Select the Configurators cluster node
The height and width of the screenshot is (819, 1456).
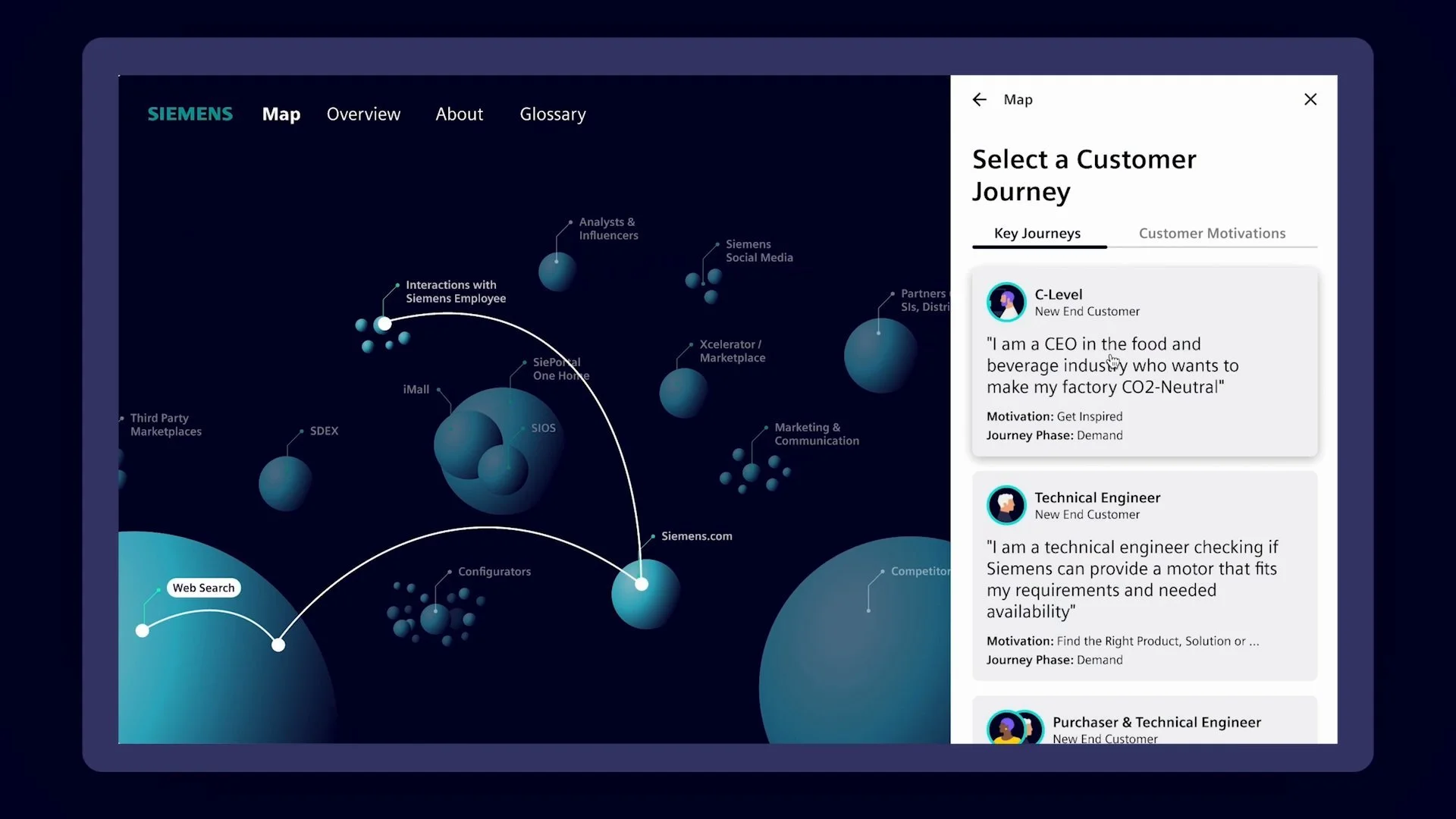pos(435,618)
